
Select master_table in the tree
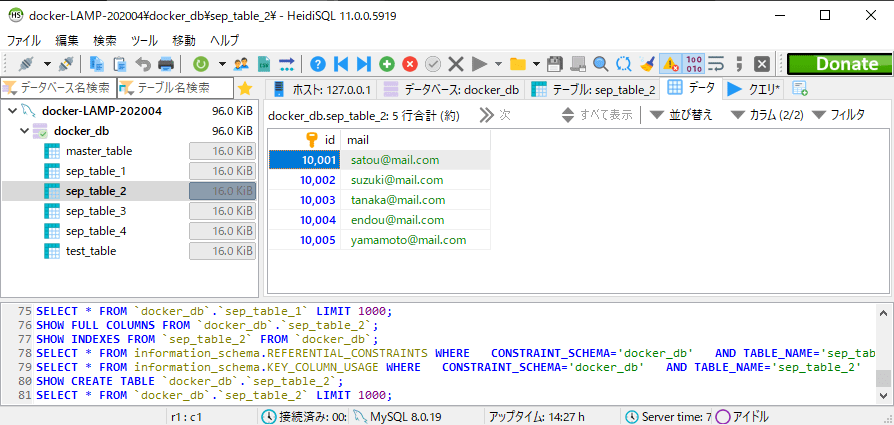(99, 151)
